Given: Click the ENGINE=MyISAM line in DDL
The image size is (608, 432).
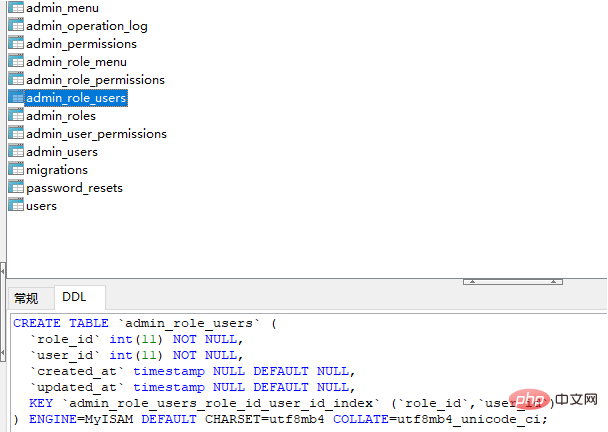Looking at the screenshot, I should 280,419.
